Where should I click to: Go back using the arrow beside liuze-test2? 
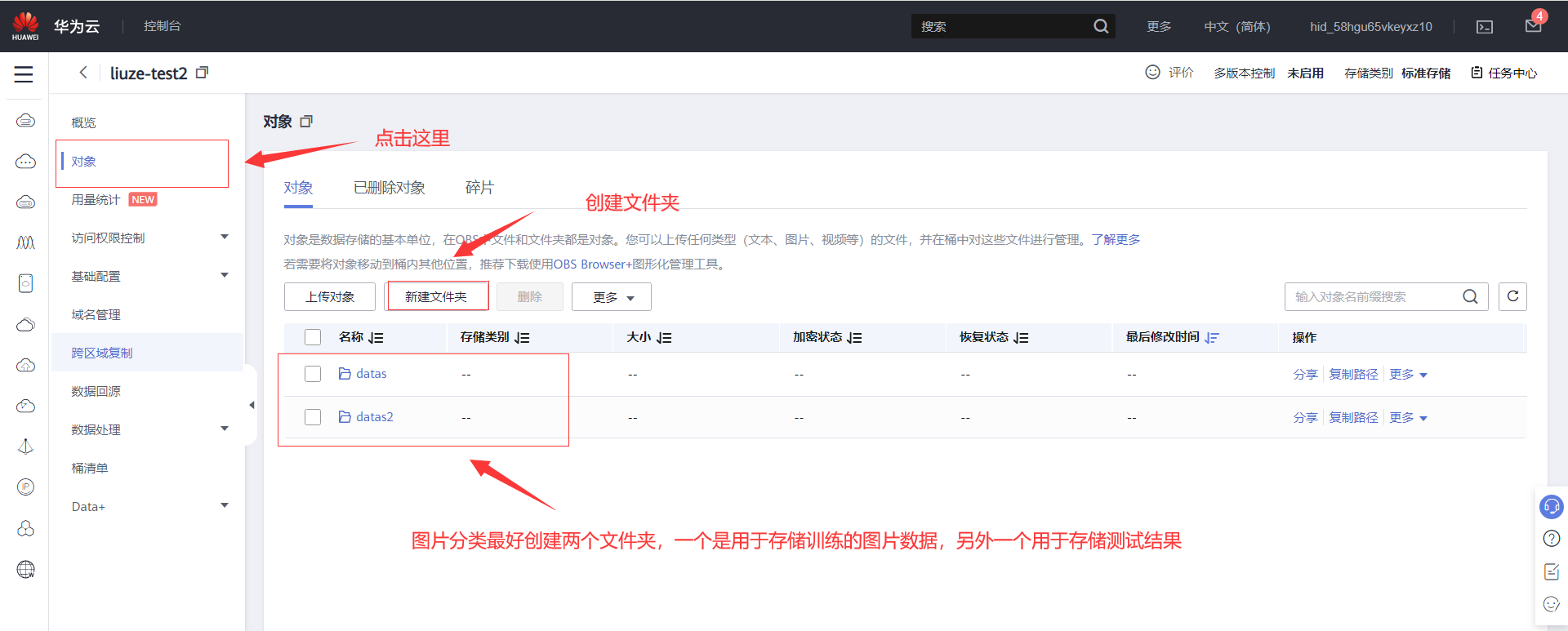coord(82,73)
